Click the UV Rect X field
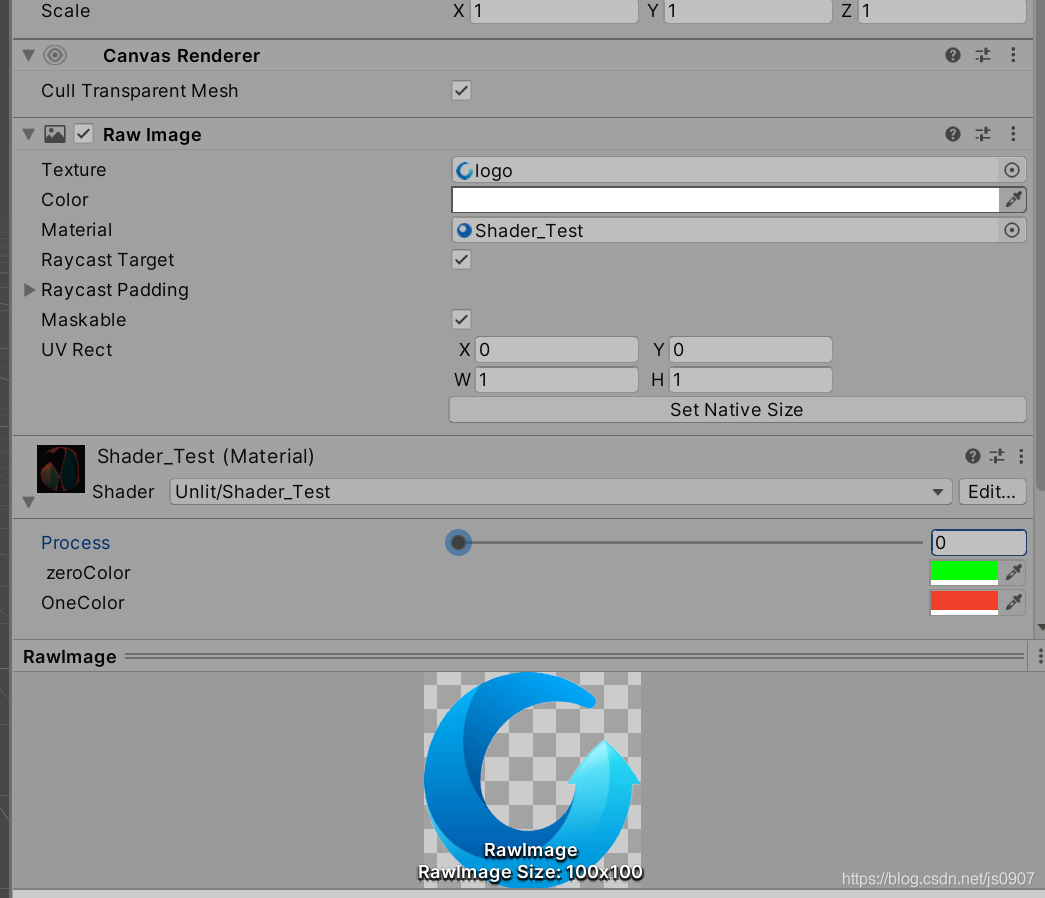Viewport: 1045px width, 898px height. click(x=556, y=349)
